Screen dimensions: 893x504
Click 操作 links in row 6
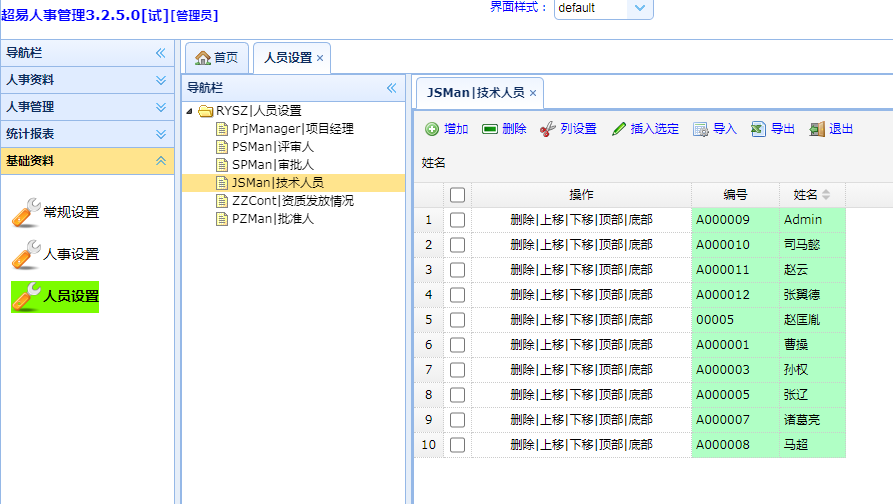[581, 345]
